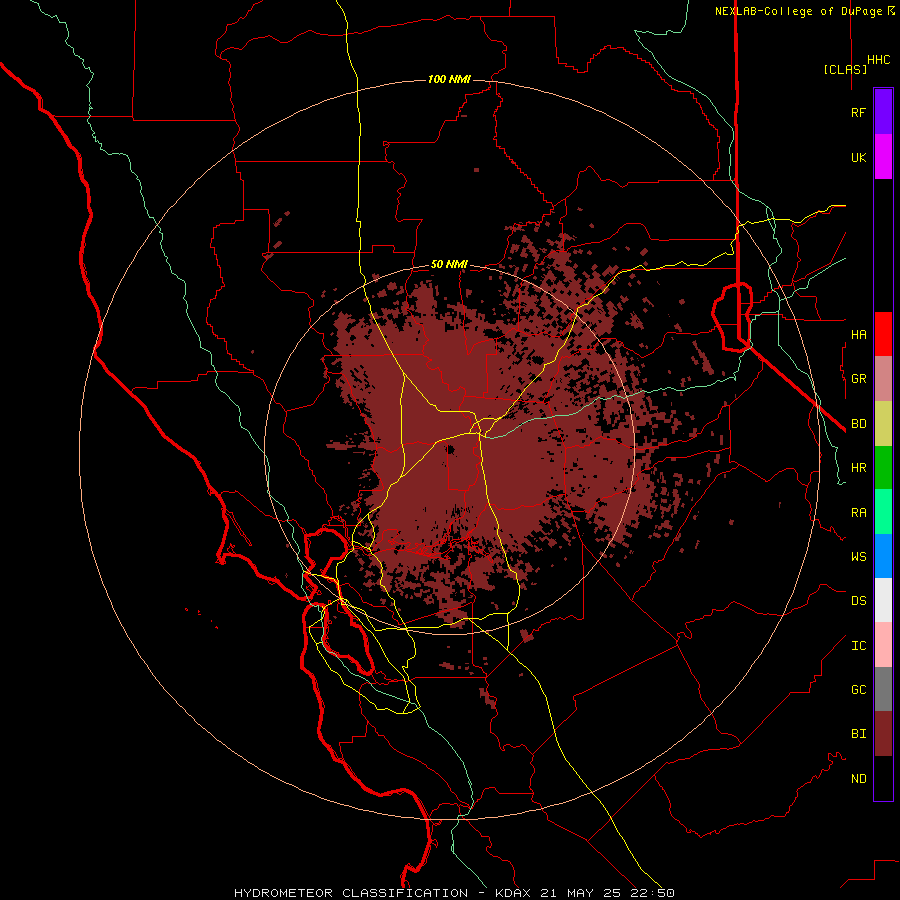Click the WS legend label

tap(858, 557)
